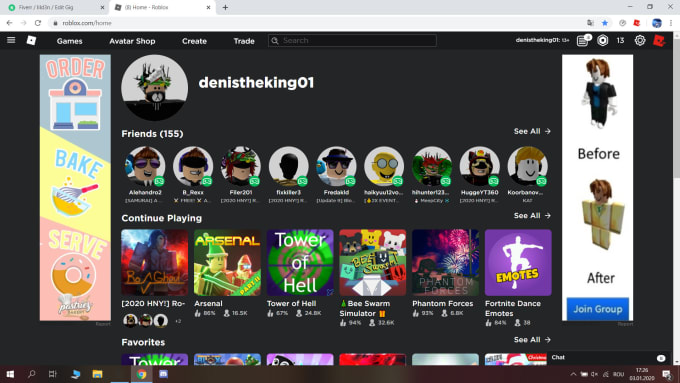Image resolution: width=680 pixels, height=383 pixels.
Task: Open Phantom Forces game thumbnail
Action: [445, 262]
